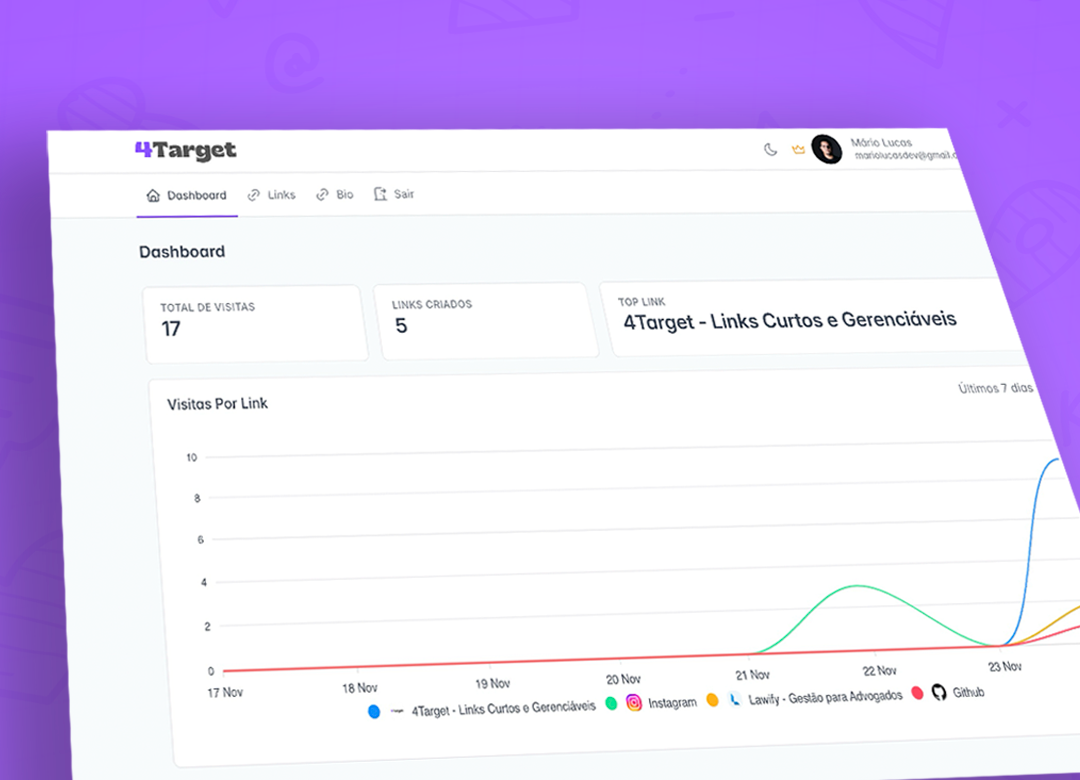Toggle the Github legend label
Image resolution: width=1080 pixels, height=780 pixels.
click(968, 692)
